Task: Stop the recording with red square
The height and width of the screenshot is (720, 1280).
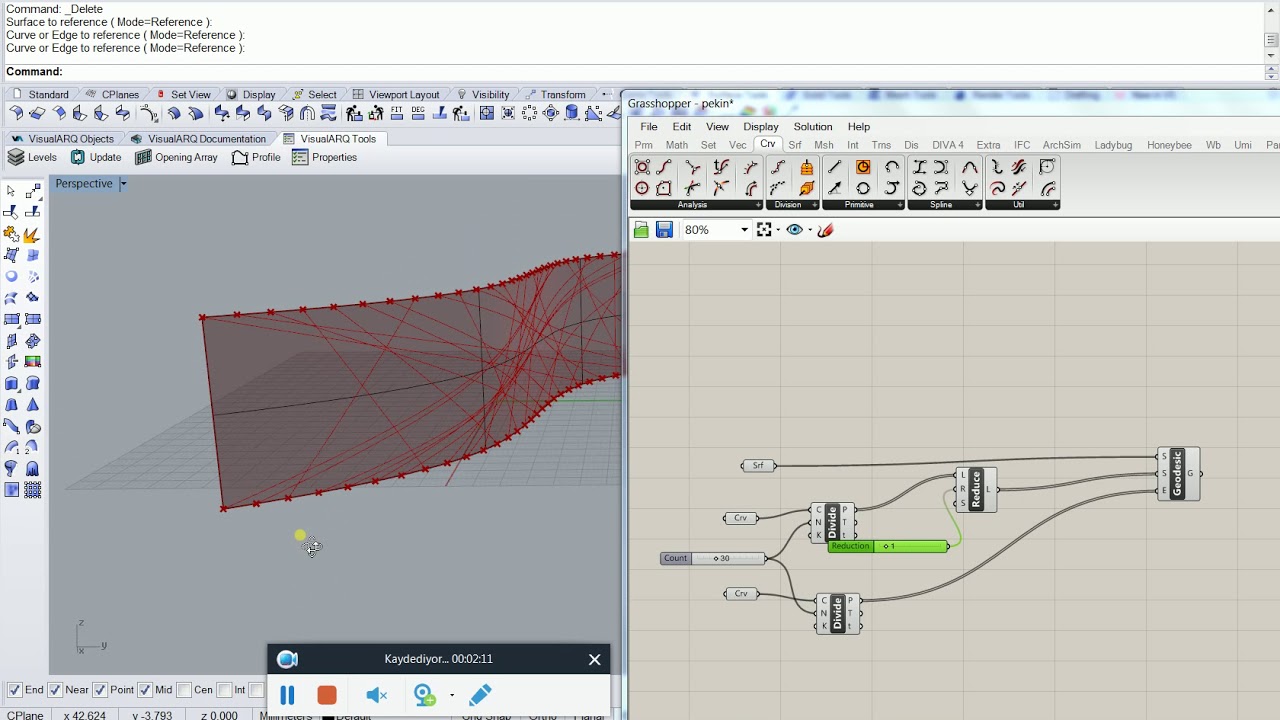Action: click(327, 695)
